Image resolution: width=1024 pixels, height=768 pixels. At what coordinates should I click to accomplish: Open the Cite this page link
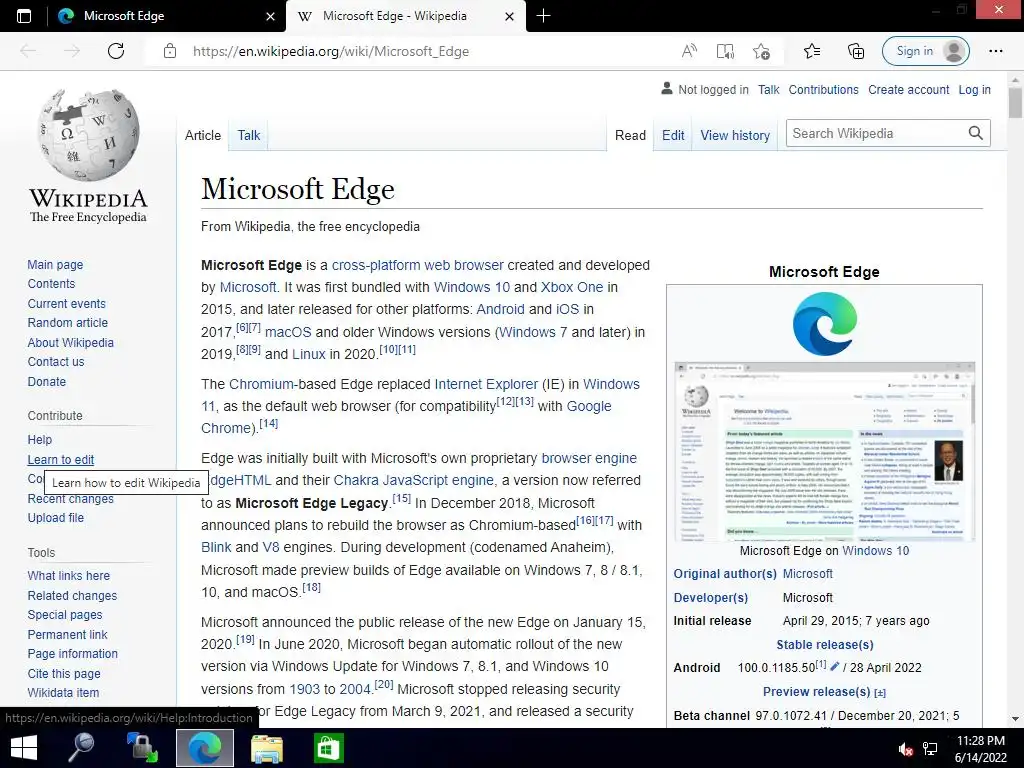tap(64, 673)
